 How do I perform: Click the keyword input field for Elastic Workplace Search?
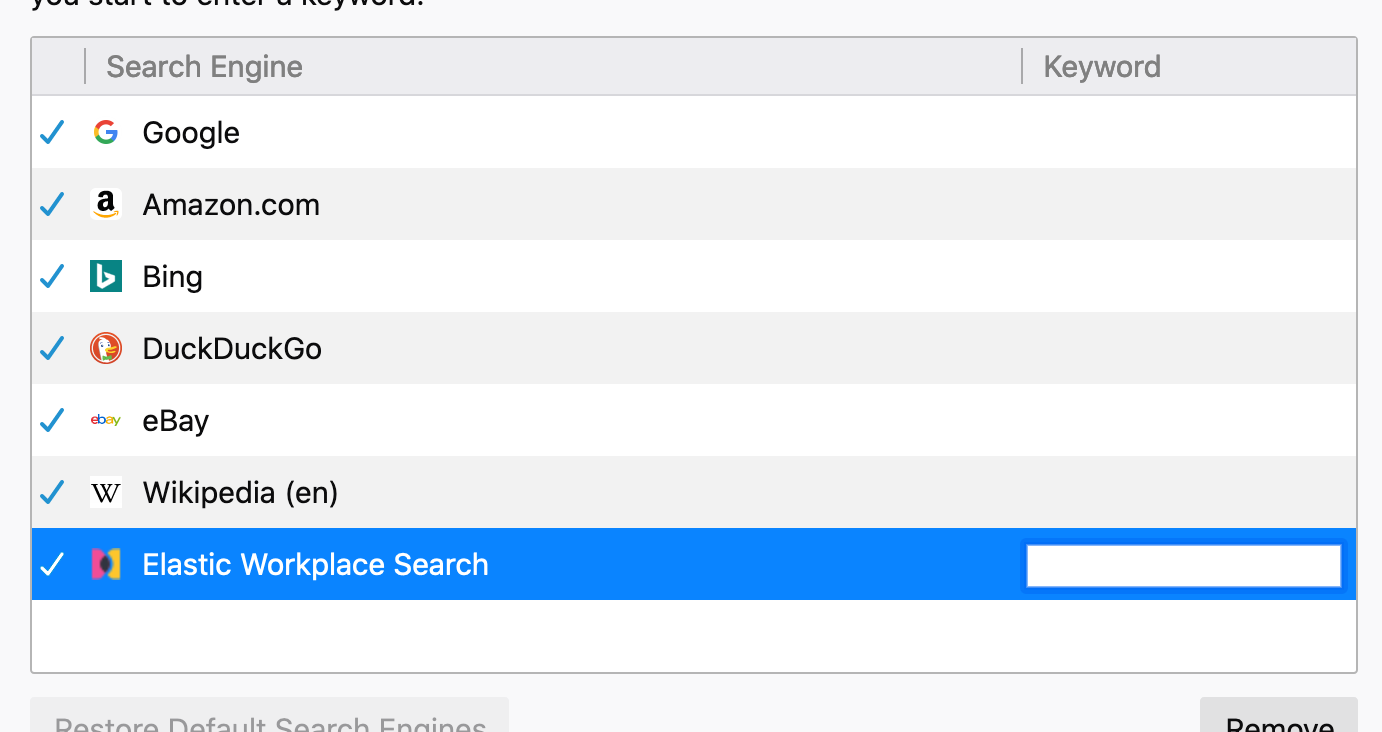click(1182, 564)
